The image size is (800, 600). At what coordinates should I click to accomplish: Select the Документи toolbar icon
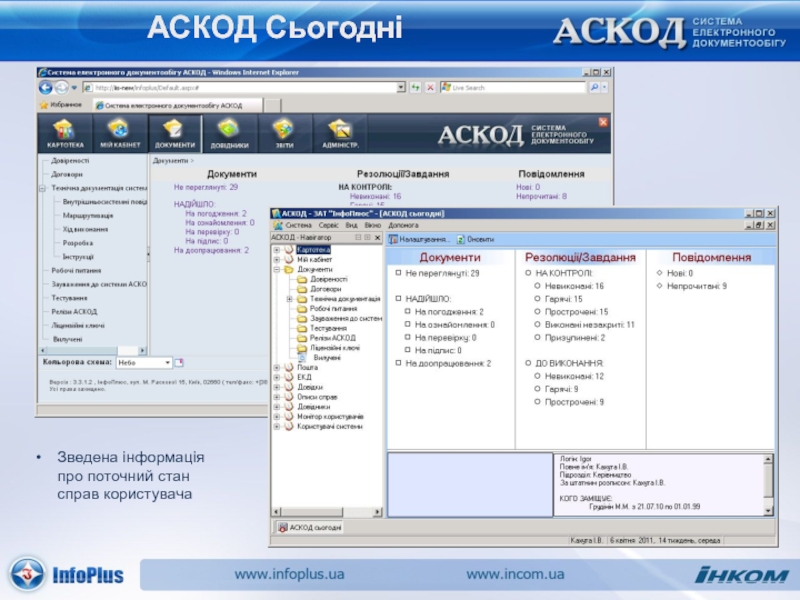click(175, 133)
